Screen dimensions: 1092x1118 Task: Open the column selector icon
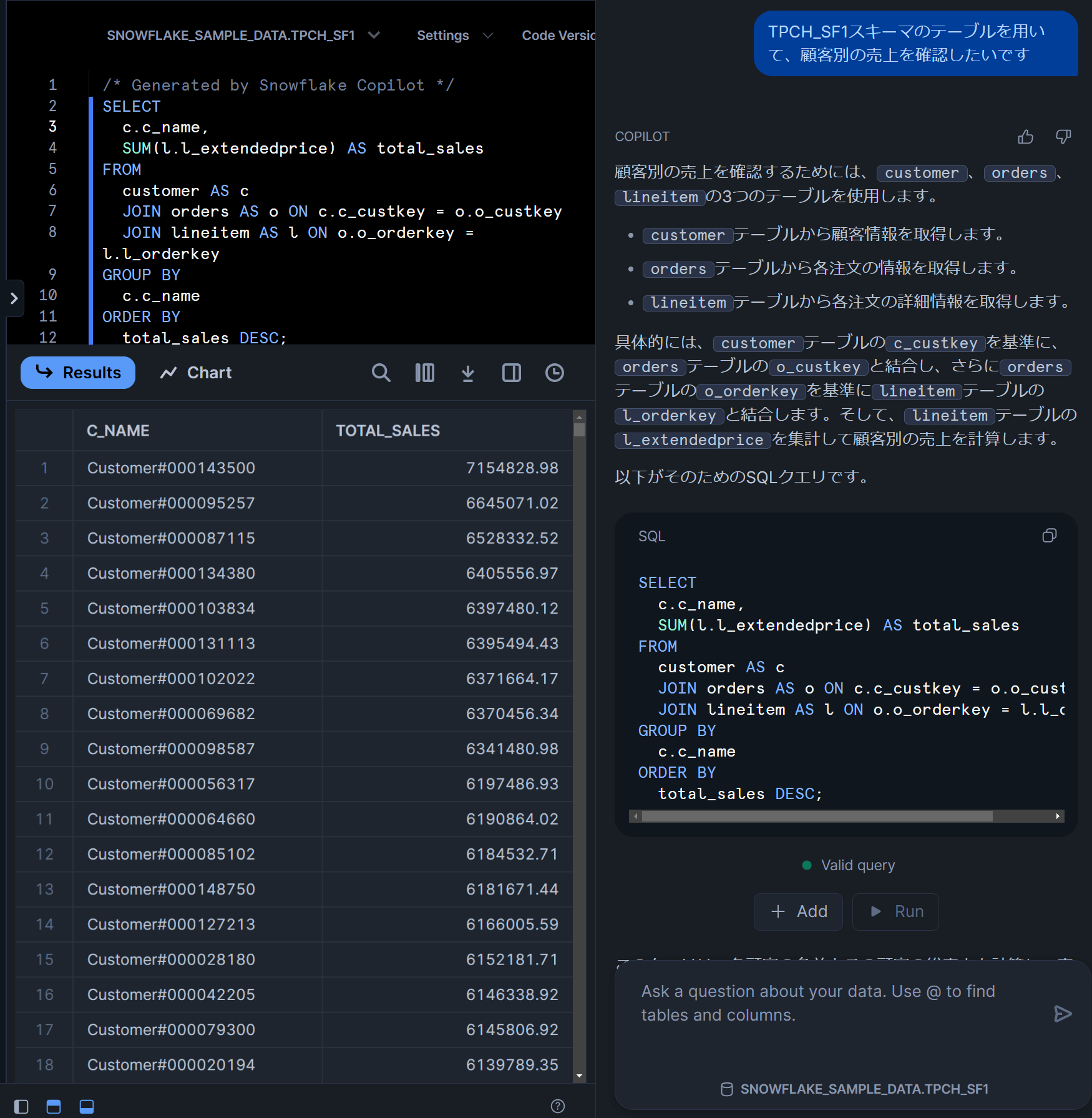tap(424, 373)
